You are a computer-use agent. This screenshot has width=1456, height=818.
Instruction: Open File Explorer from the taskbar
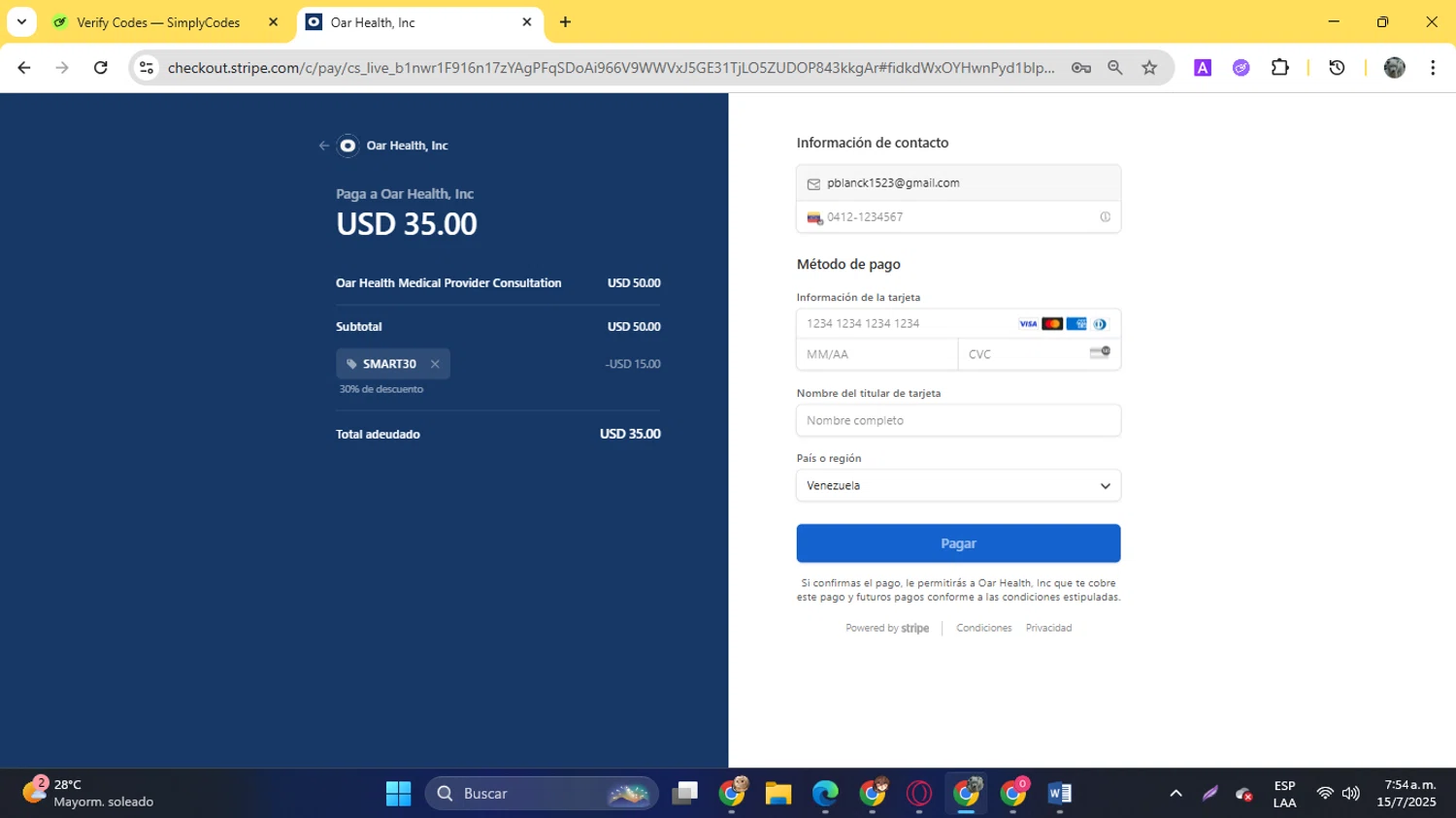point(778,794)
